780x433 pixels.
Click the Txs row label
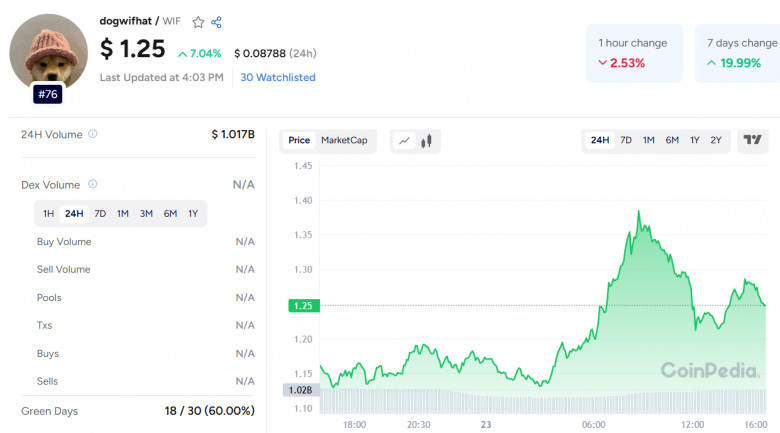click(x=44, y=325)
